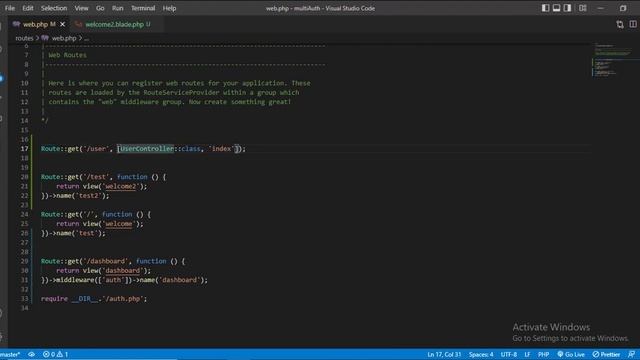Change file encoding UTF-8

pyautogui.click(x=509, y=354)
